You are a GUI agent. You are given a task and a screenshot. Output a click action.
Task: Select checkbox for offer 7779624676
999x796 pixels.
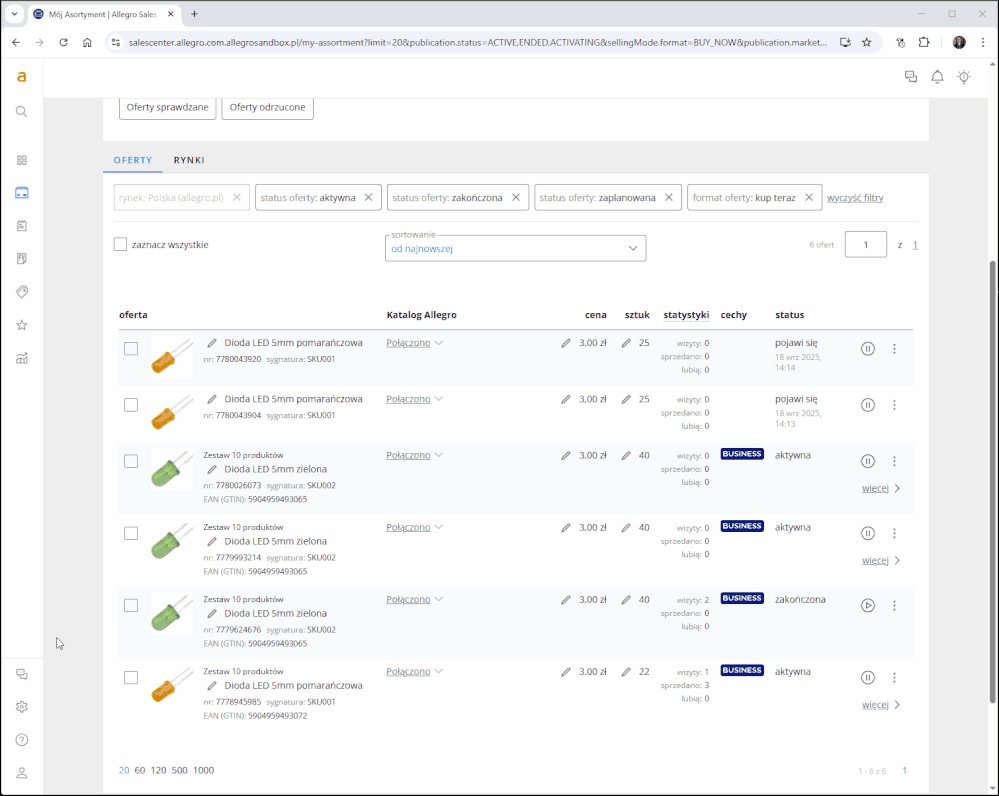131,605
